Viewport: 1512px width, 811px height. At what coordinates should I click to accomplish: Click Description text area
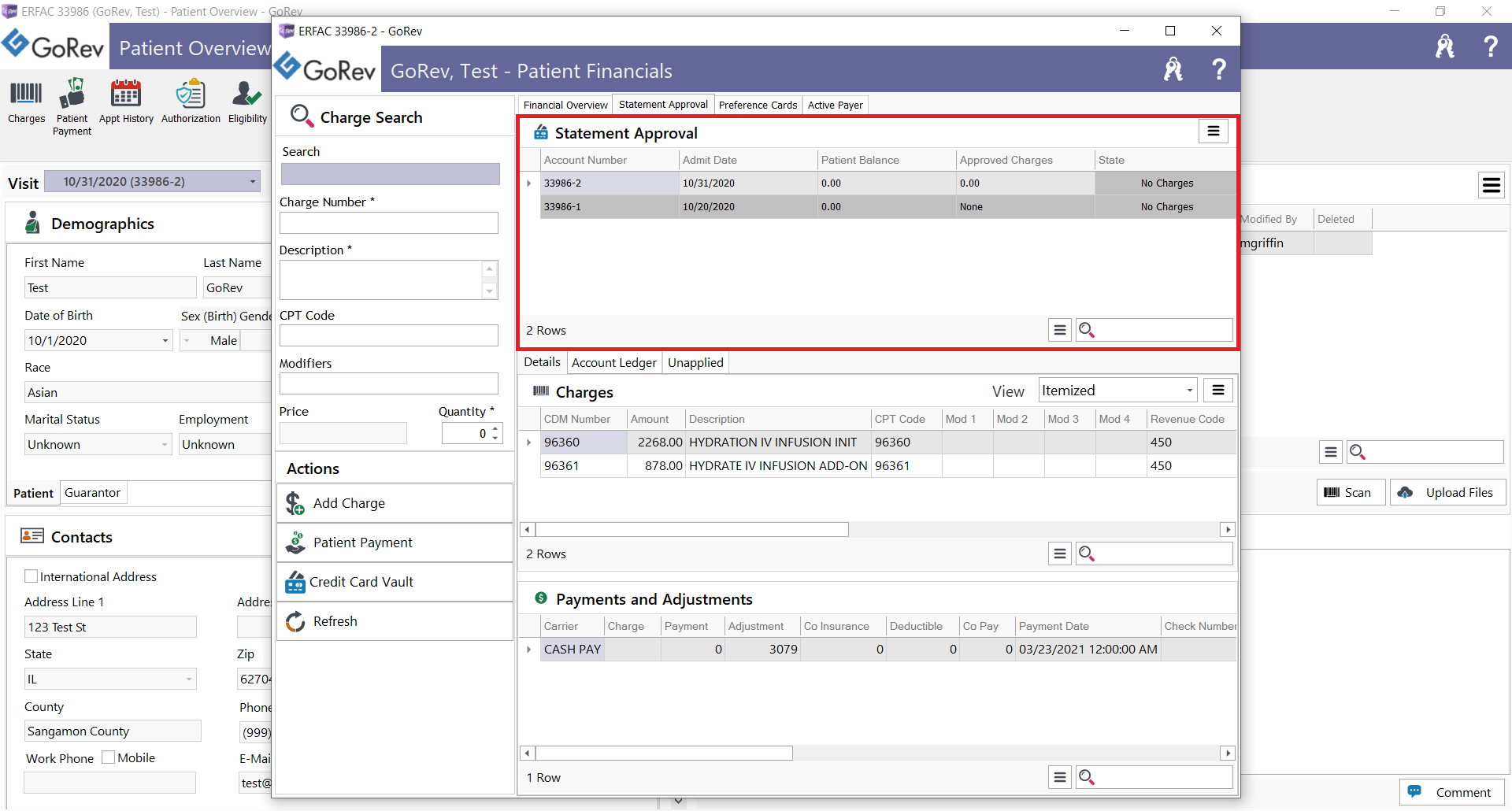point(381,280)
